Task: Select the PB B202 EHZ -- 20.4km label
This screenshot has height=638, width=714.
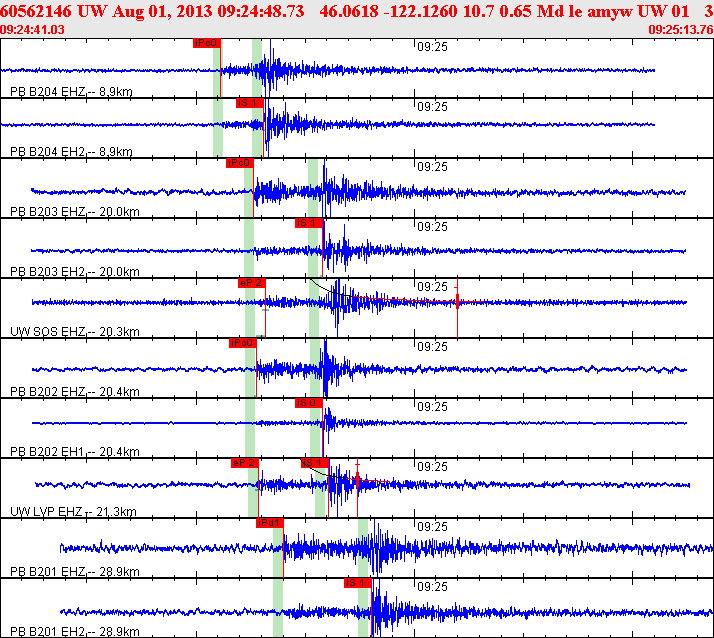Action: tap(75, 392)
